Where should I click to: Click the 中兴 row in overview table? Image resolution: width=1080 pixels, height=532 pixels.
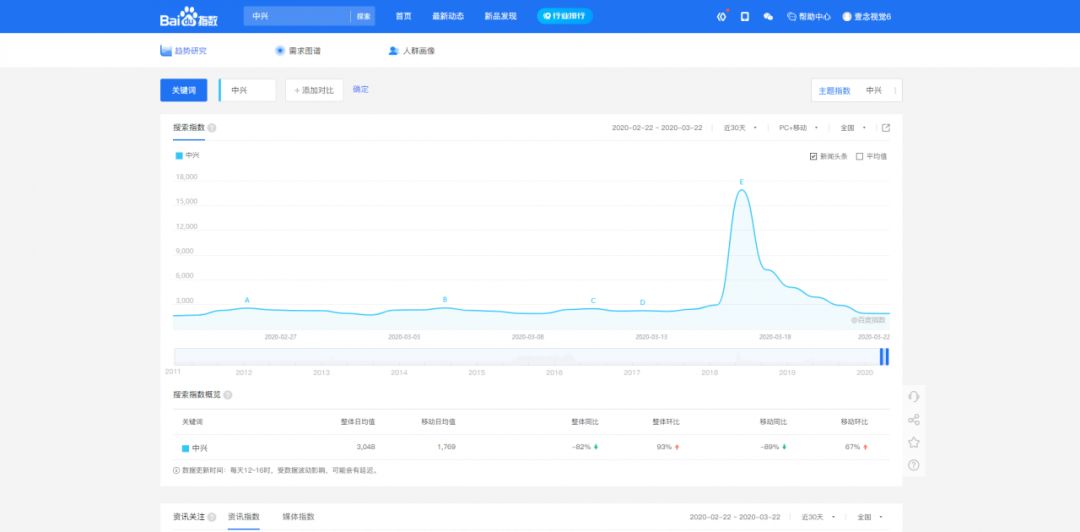pyautogui.click(x=531, y=447)
